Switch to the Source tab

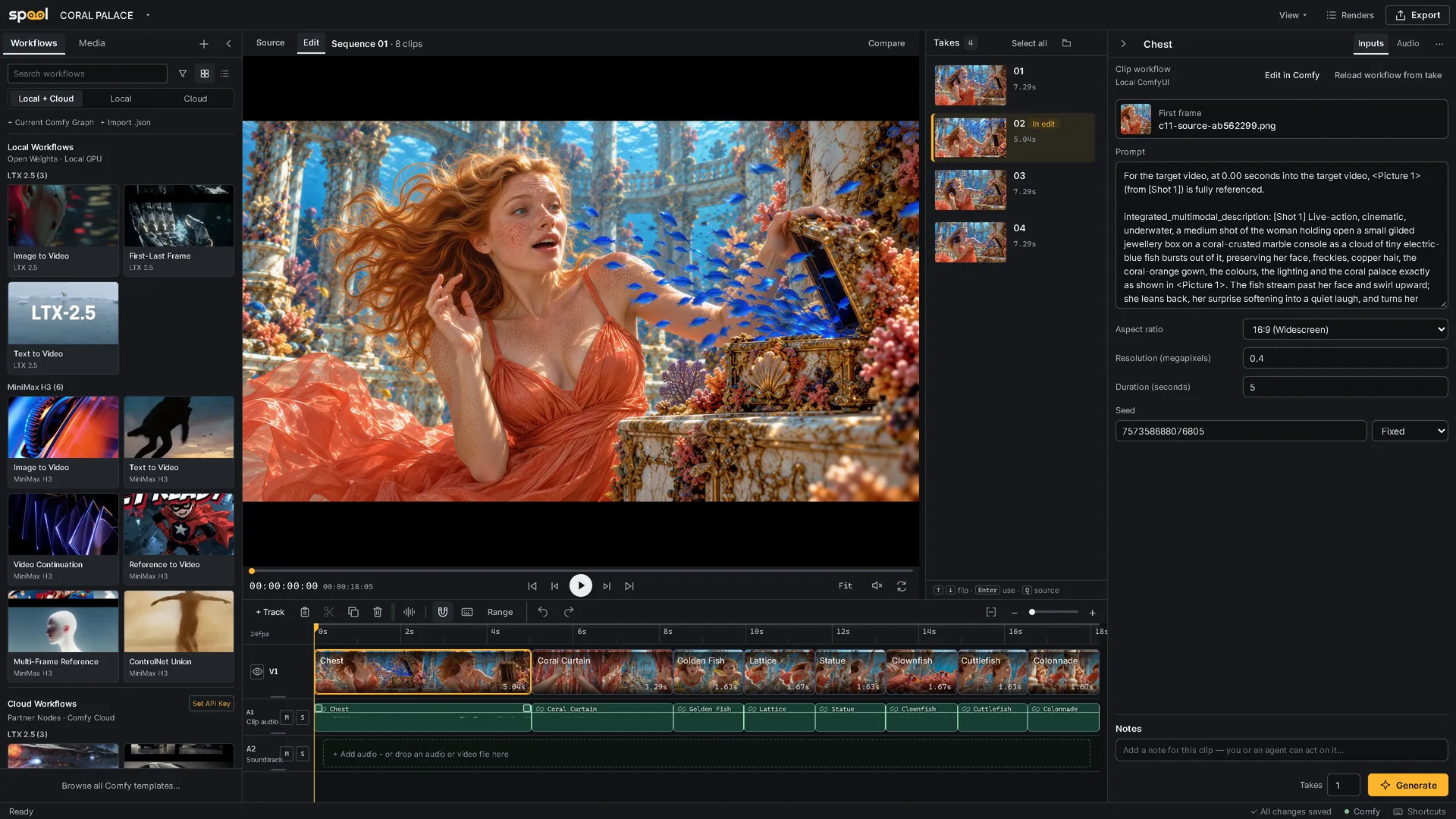[x=270, y=43]
